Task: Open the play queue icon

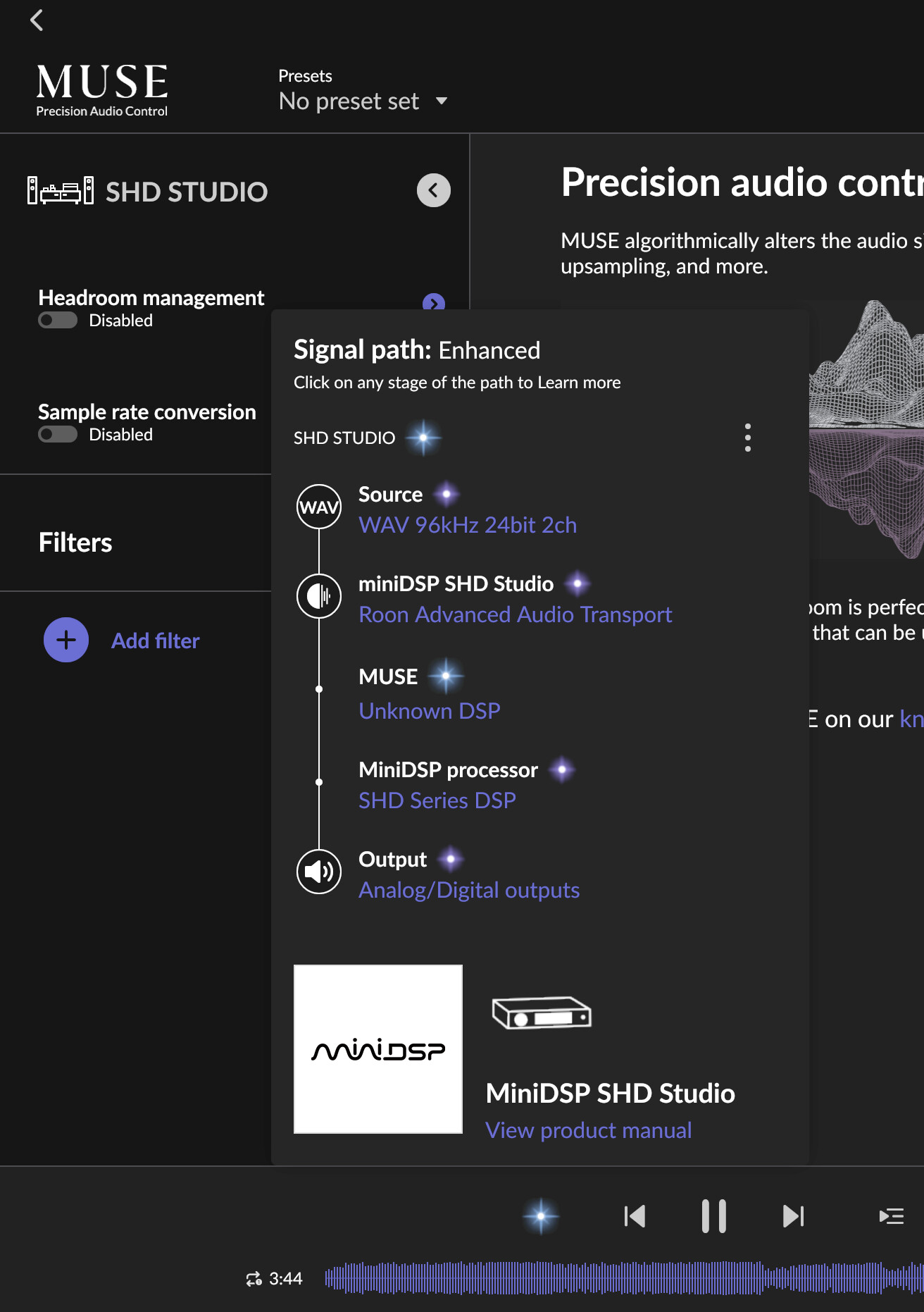Action: click(891, 1216)
